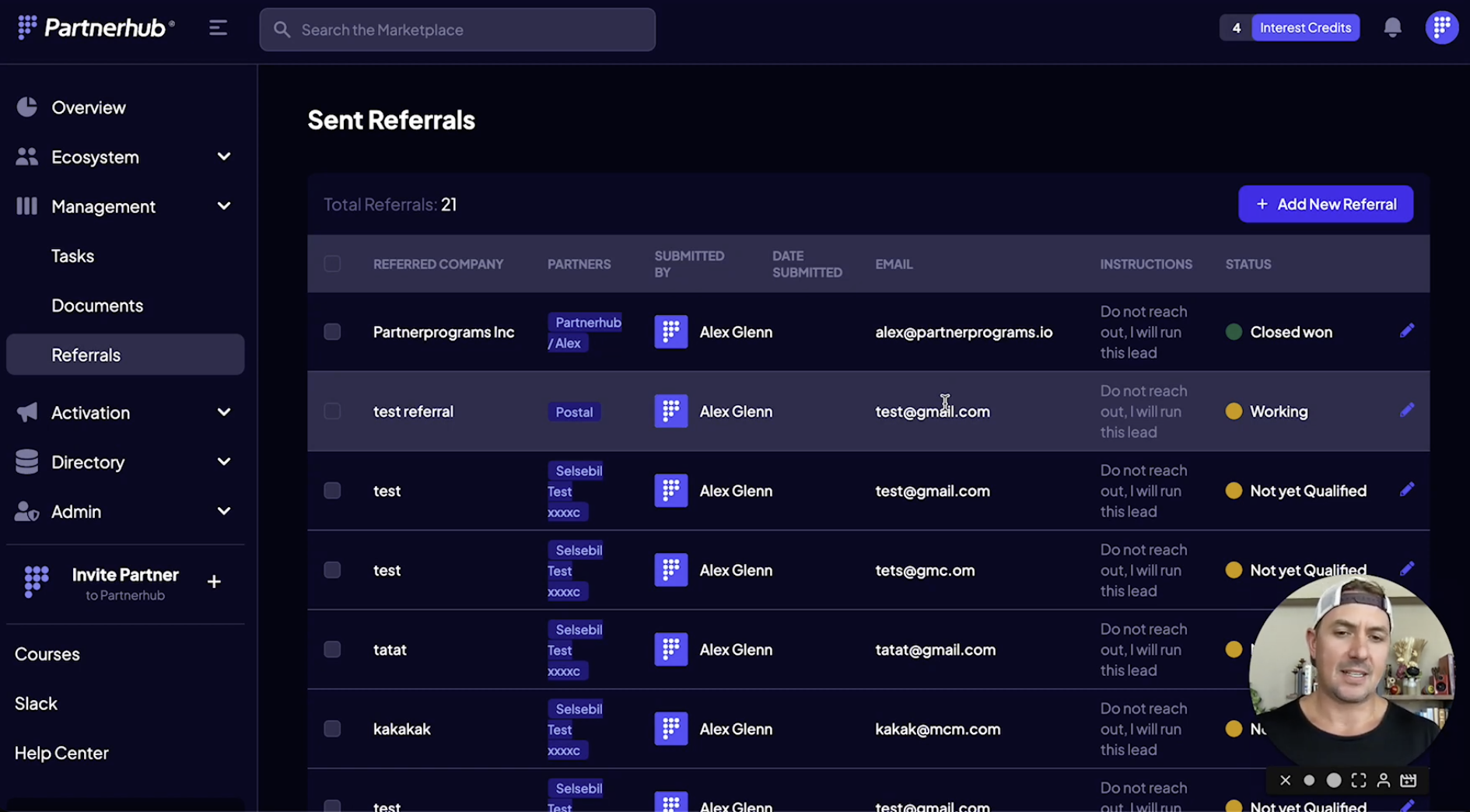Click the alex@partnerprograms.io email
Image resolution: width=1470 pixels, height=812 pixels.
pos(964,332)
